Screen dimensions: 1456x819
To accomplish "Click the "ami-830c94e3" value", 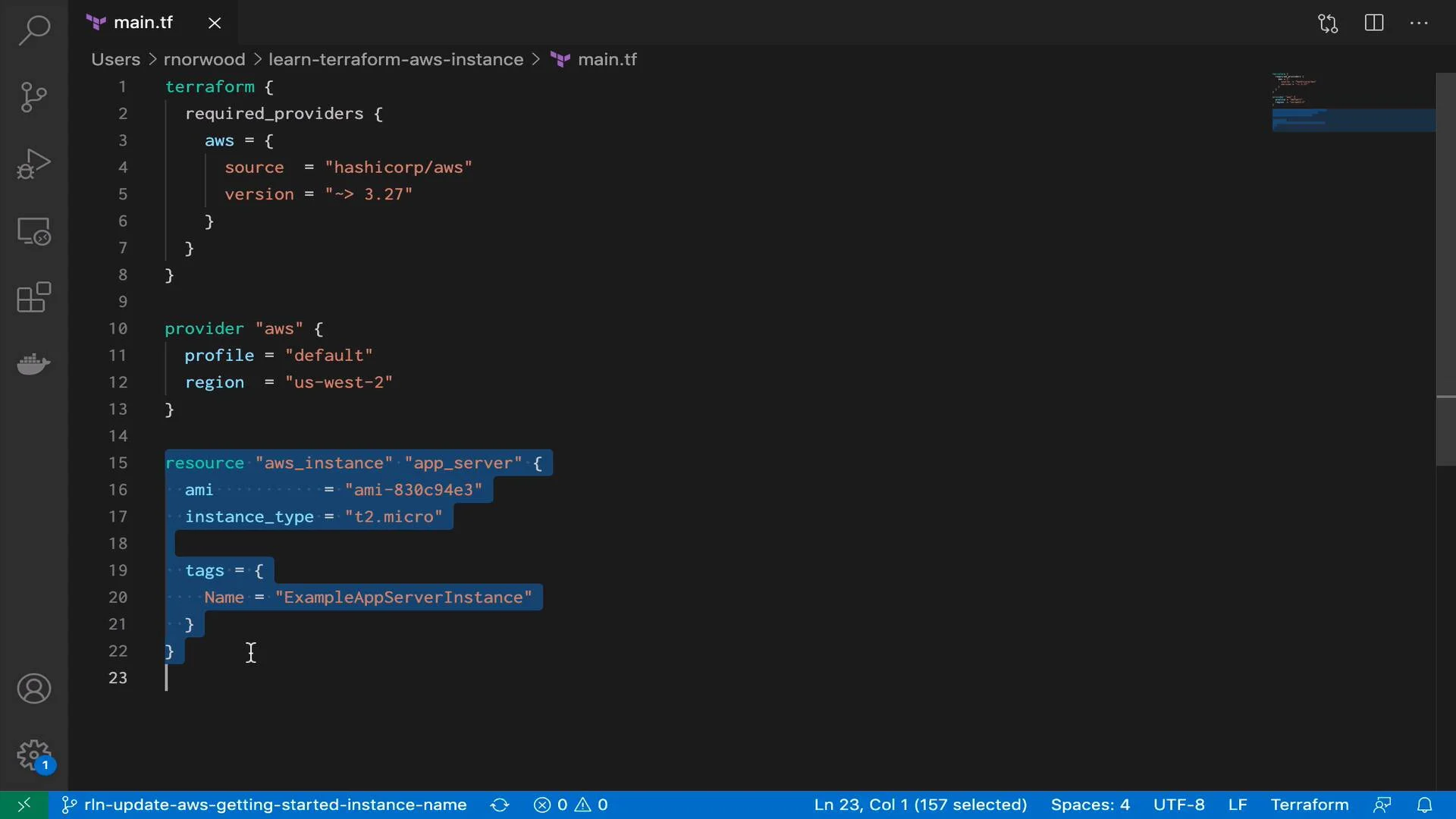I will pyautogui.click(x=413, y=490).
